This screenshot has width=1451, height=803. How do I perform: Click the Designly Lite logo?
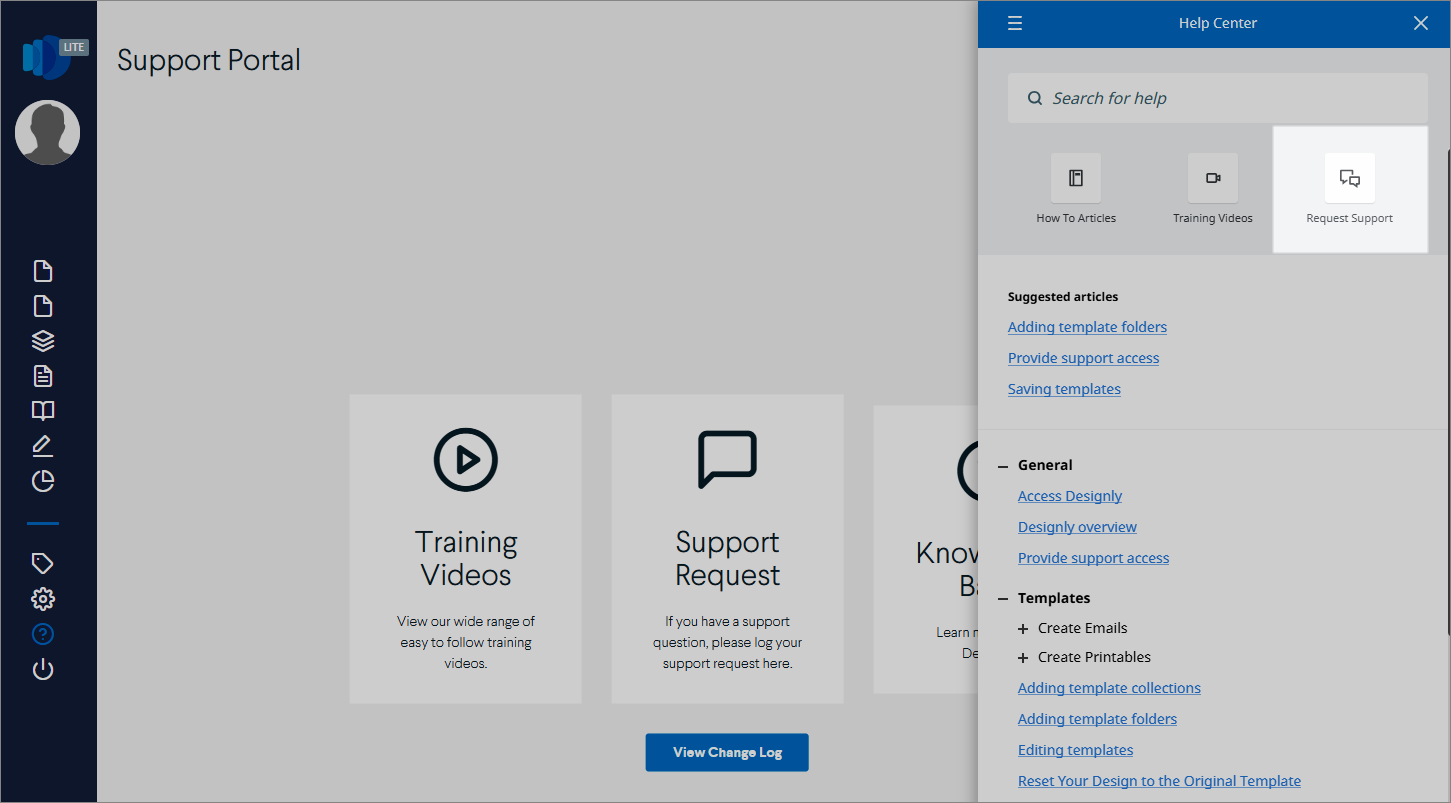point(55,57)
